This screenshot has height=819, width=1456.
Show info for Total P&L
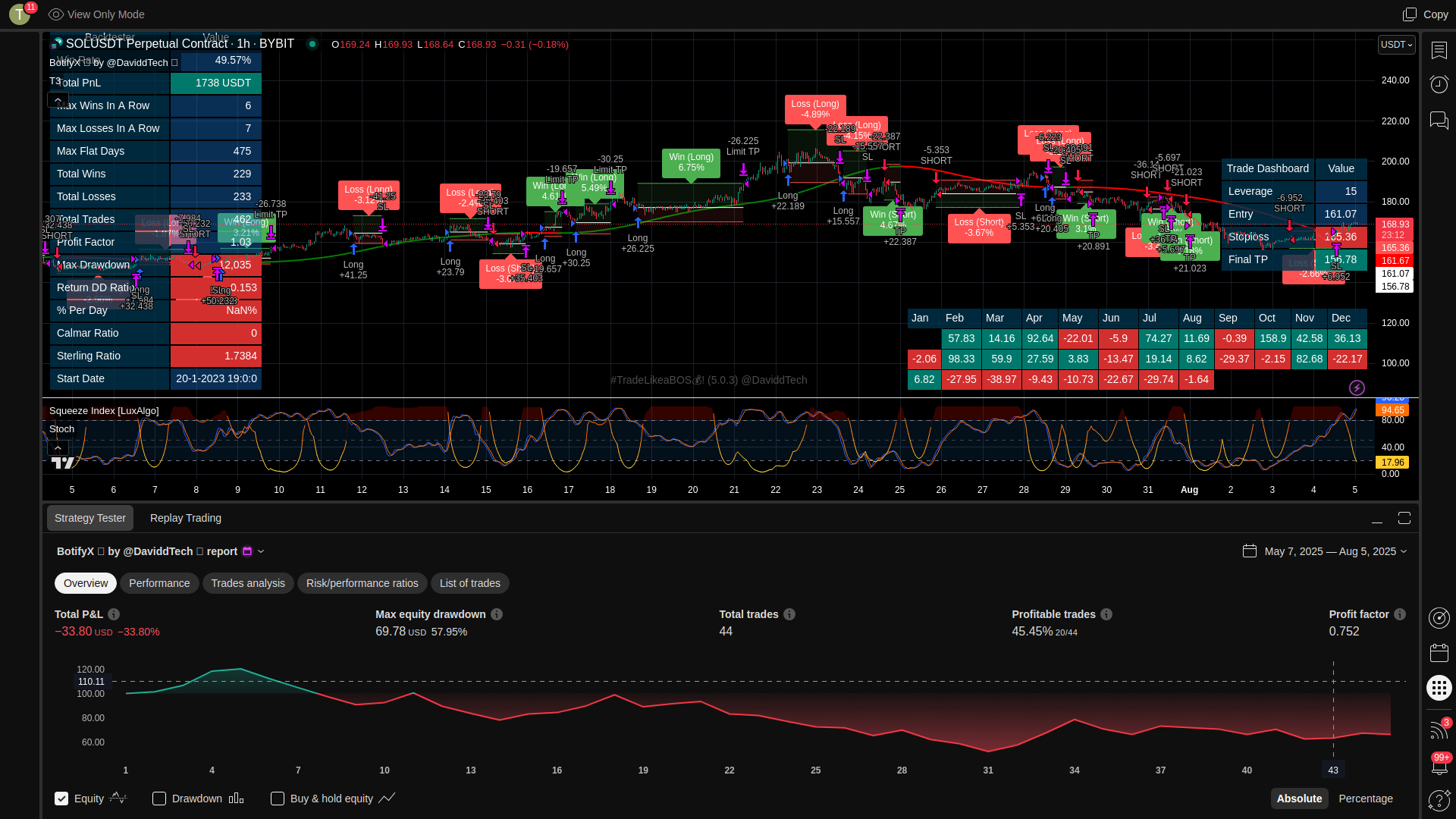[x=114, y=614]
